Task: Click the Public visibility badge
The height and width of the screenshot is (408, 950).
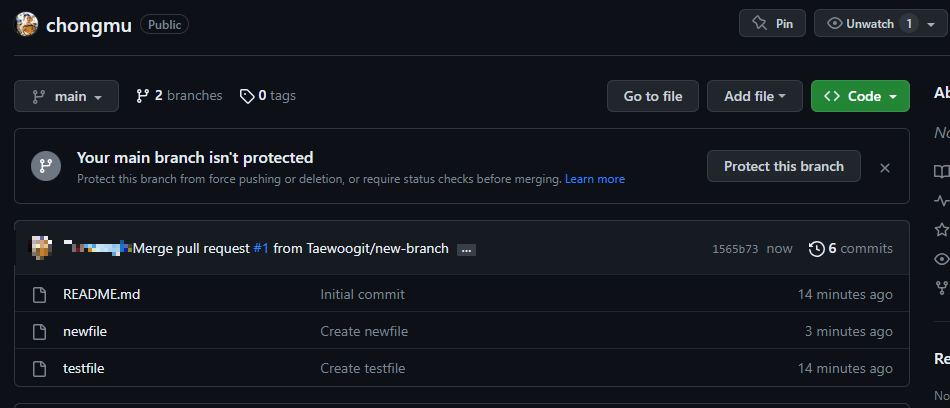Action: (x=164, y=24)
